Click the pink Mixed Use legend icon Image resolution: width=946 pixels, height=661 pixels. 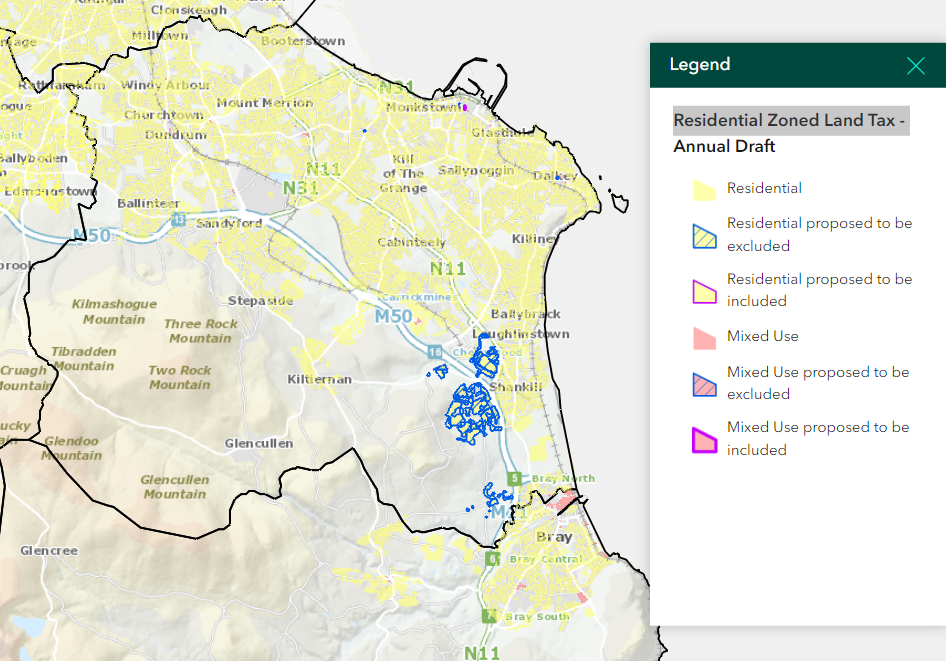coord(706,337)
